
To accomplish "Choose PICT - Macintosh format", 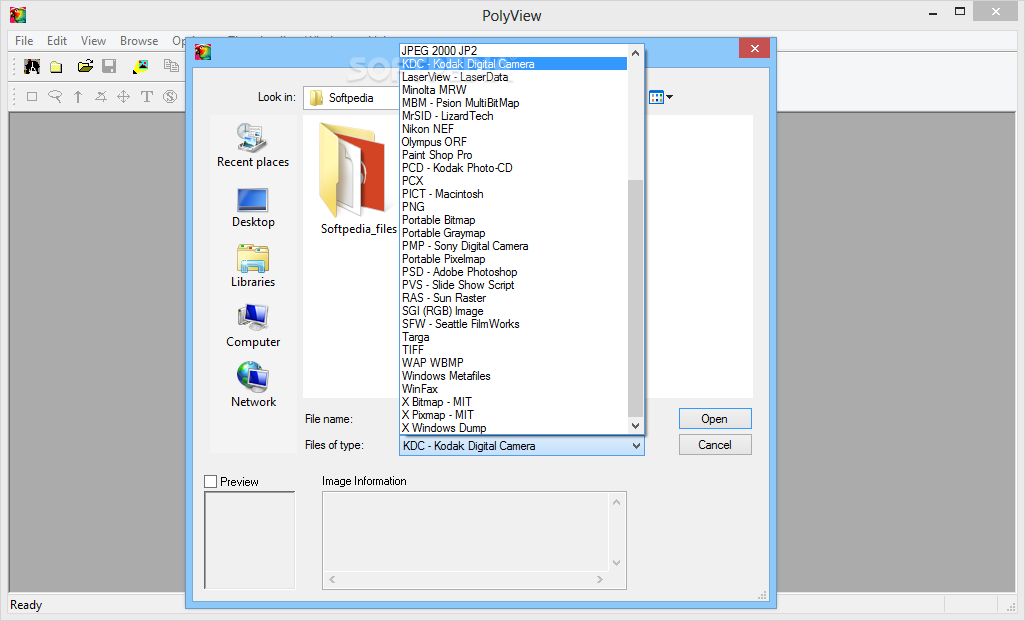I will click(x=513, y=194).
